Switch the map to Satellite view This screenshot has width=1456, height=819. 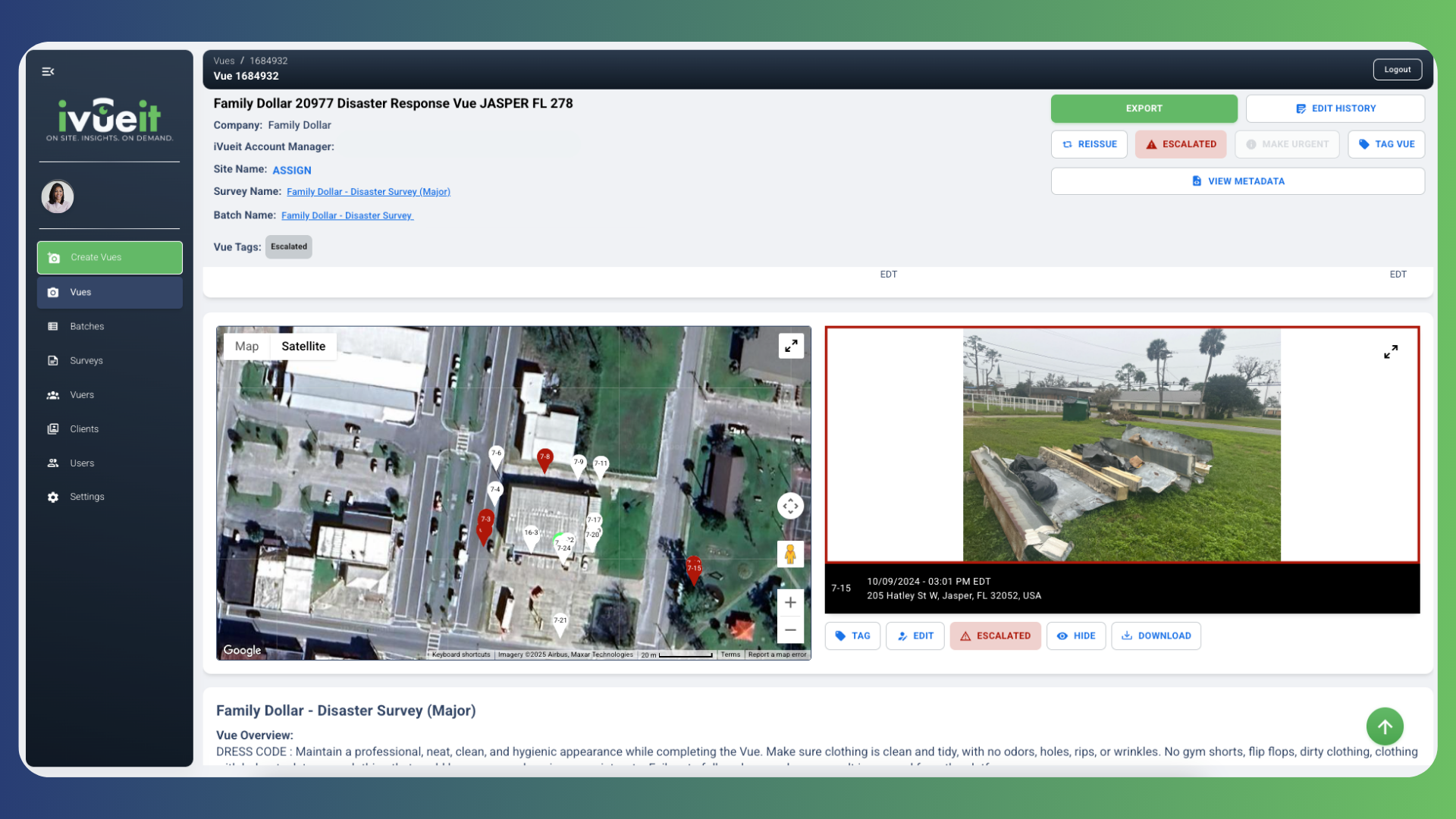click(x=303, y=346)
